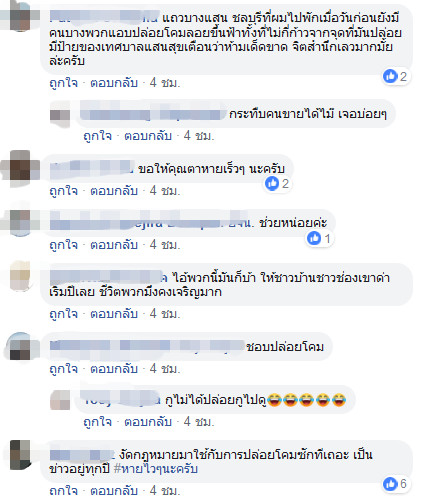Reply to the ช่วยหน่อยค่ะ comment
Screen dimensions: 443x496
(114, 245)
